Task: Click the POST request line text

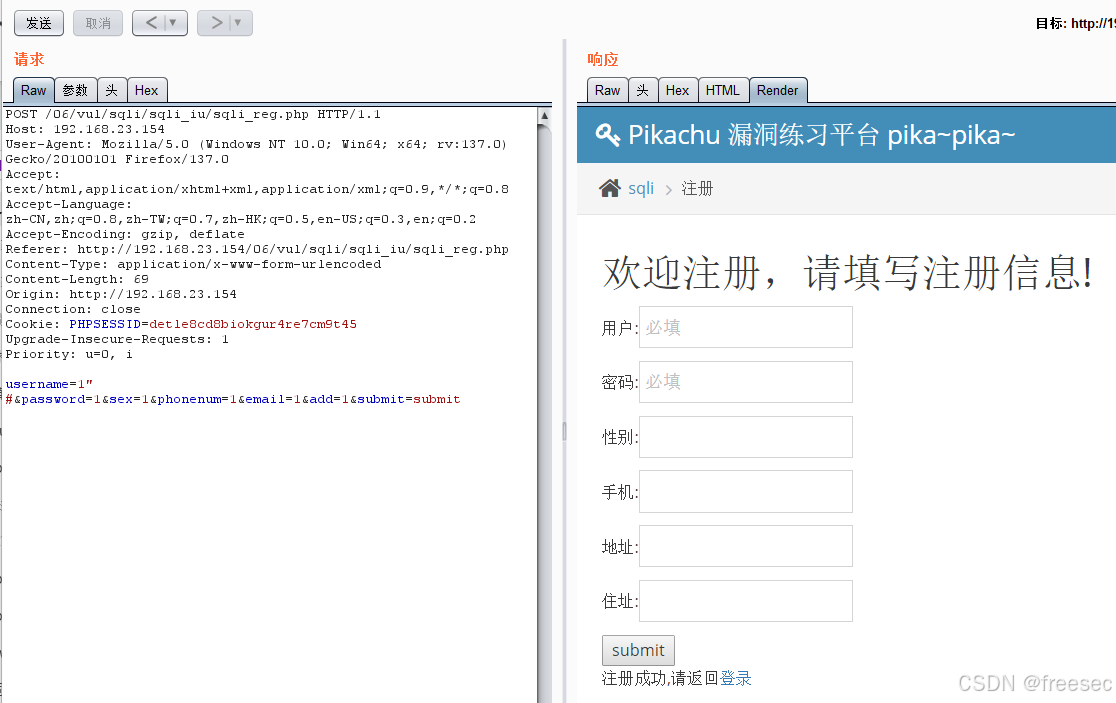Action: point(193,115)
